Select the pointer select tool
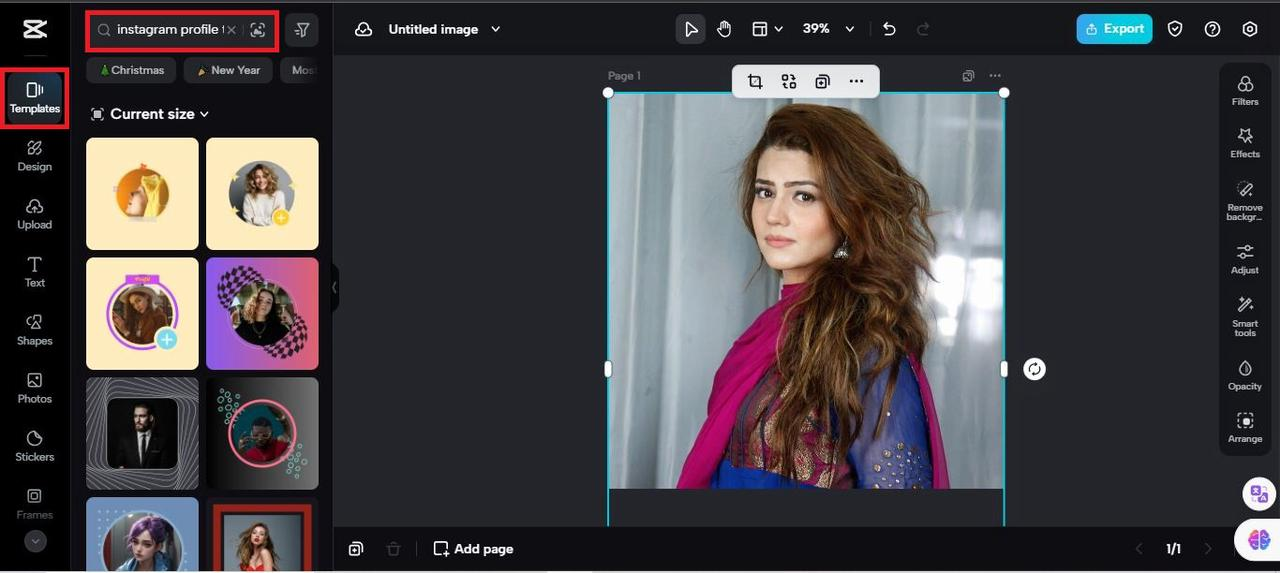This screenshot has width=1280, height=573. coord(690,29)
